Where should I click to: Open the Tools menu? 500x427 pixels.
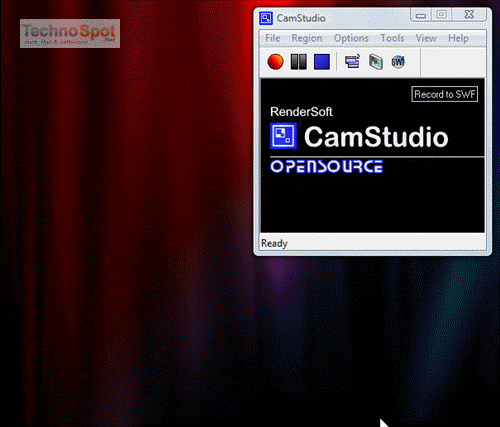coord(392,38)
